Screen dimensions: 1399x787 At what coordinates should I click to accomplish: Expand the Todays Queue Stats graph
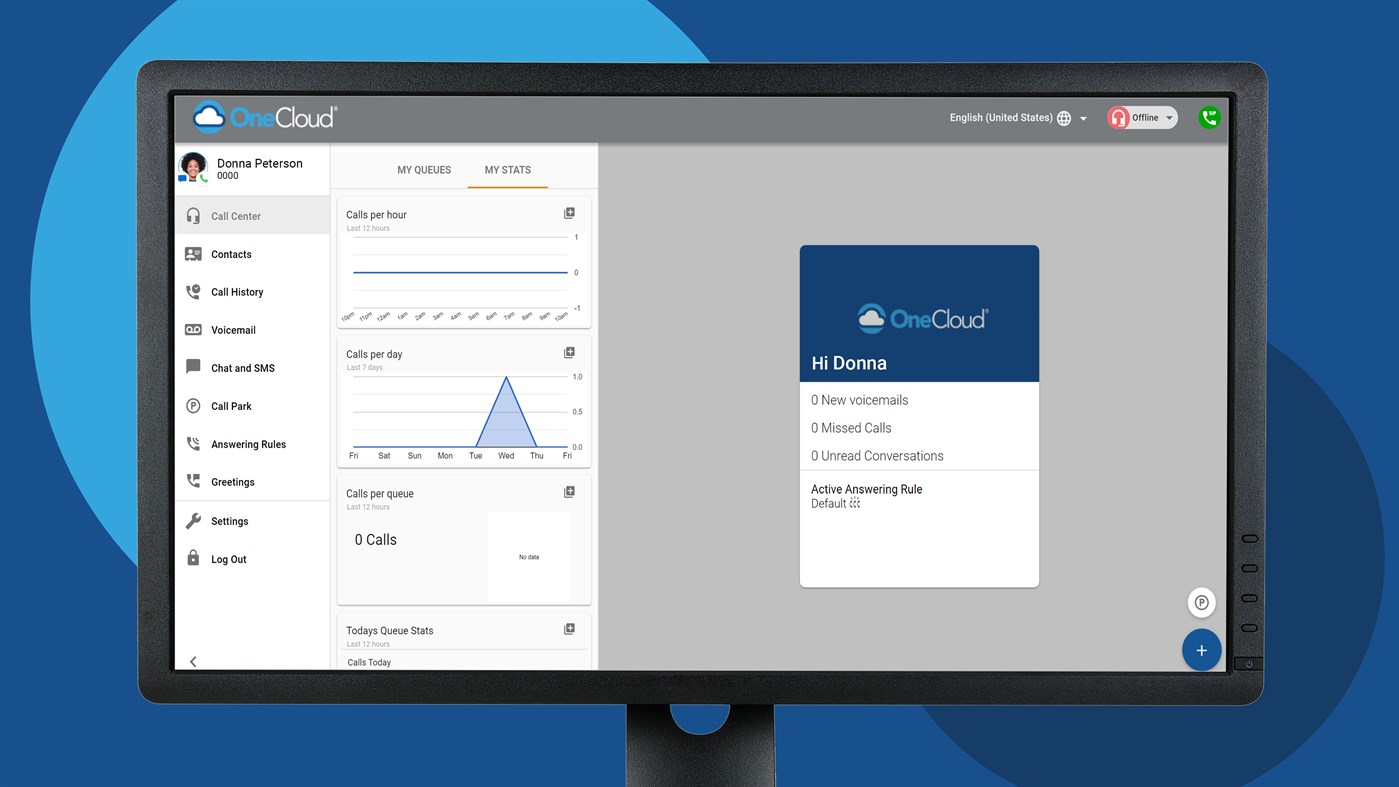[569, 628]
